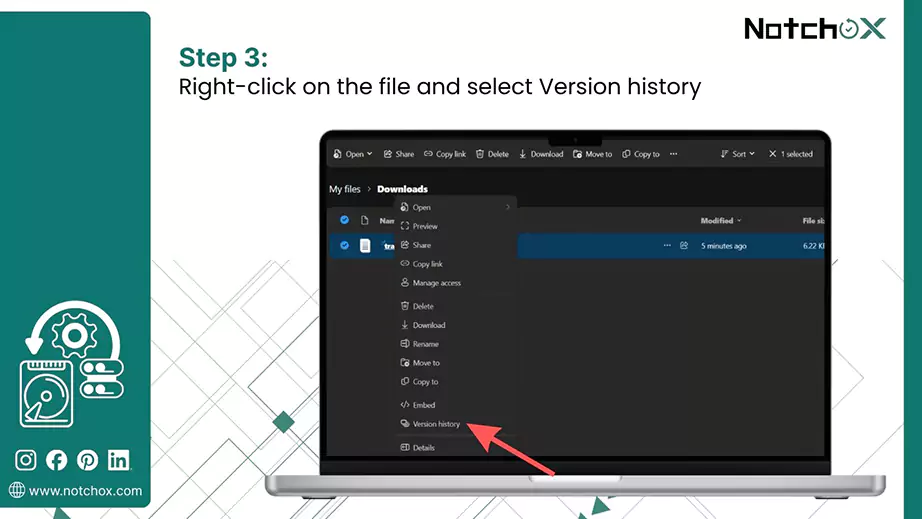Expand the Open submenu arrow
Viewport: 922px width, 519px height.
pyautogui.click(x=507, y=207)
